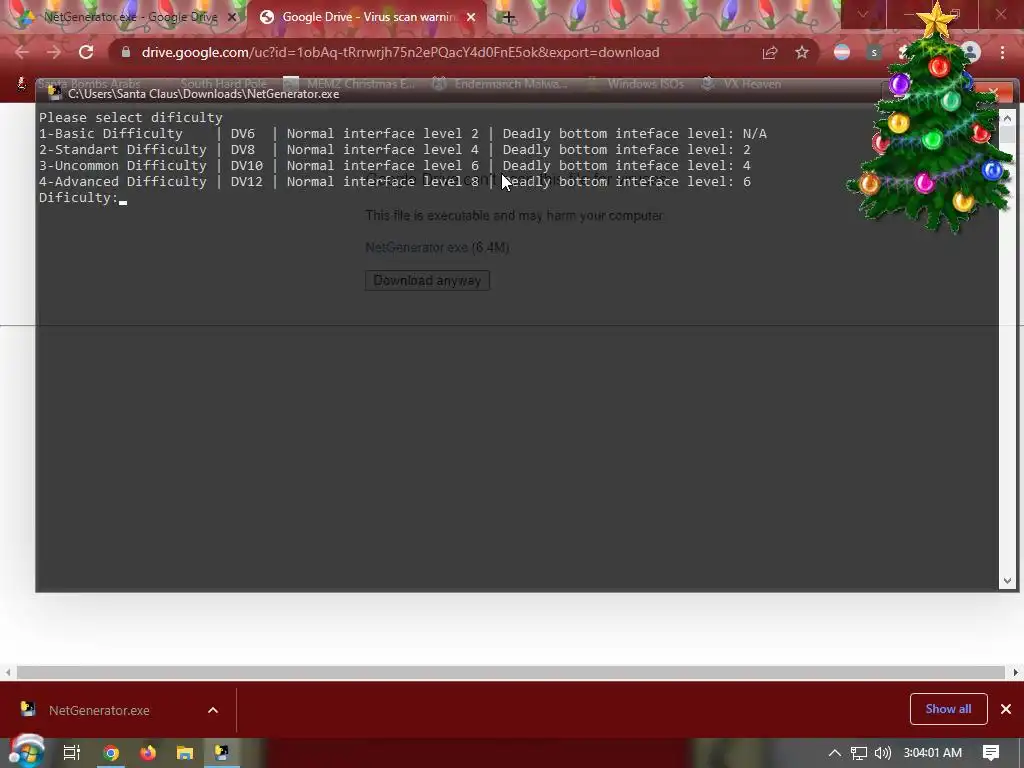The image size is (1024, 768).
Task: Open the VX Heaven bookmark
Action: pos(741,84)
